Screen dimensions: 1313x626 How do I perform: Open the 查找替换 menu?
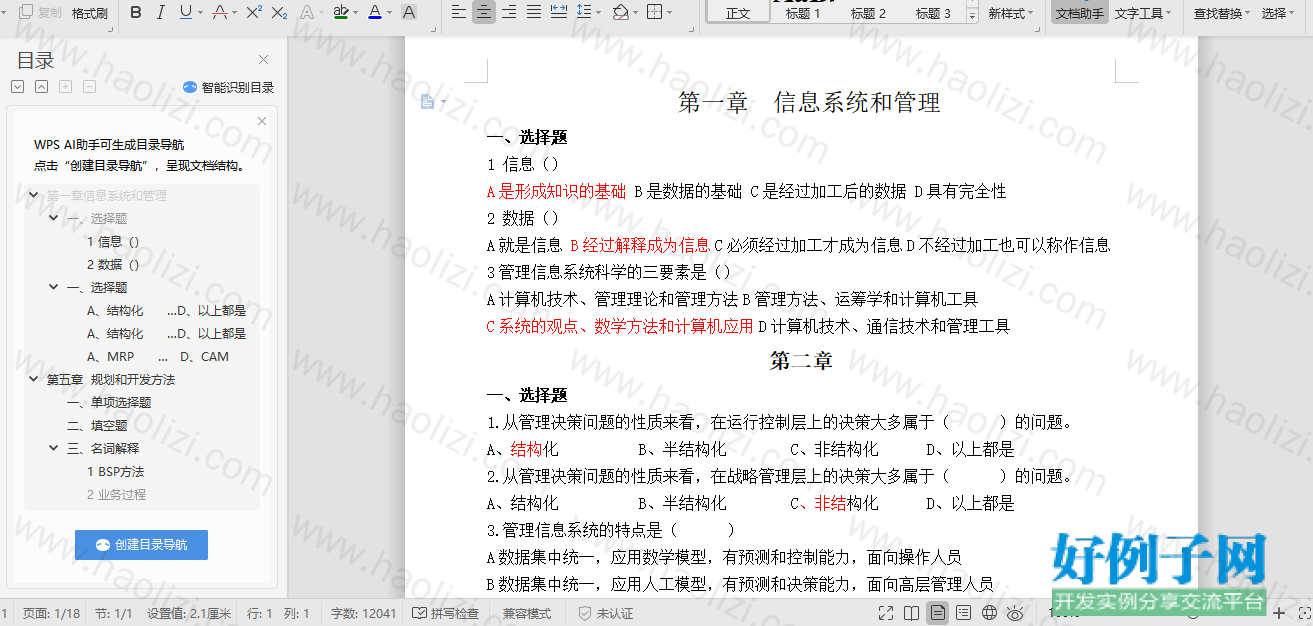click(1222, 13)
